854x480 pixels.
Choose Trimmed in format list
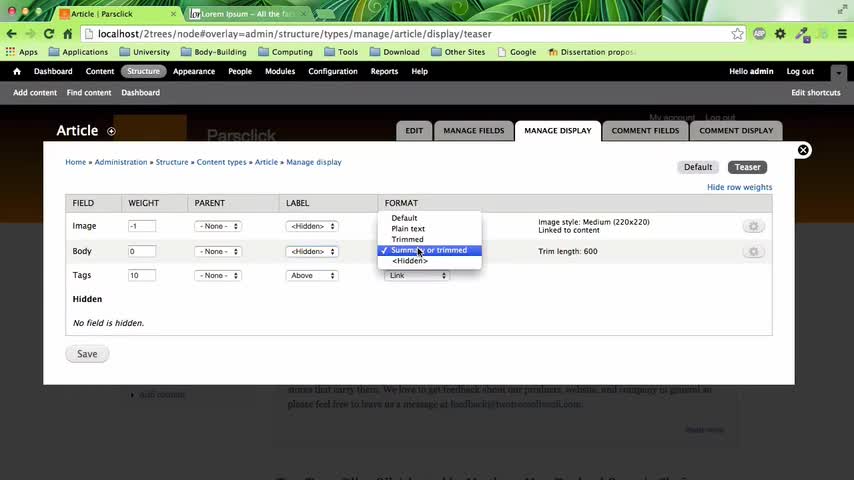(x=429, y=239)
